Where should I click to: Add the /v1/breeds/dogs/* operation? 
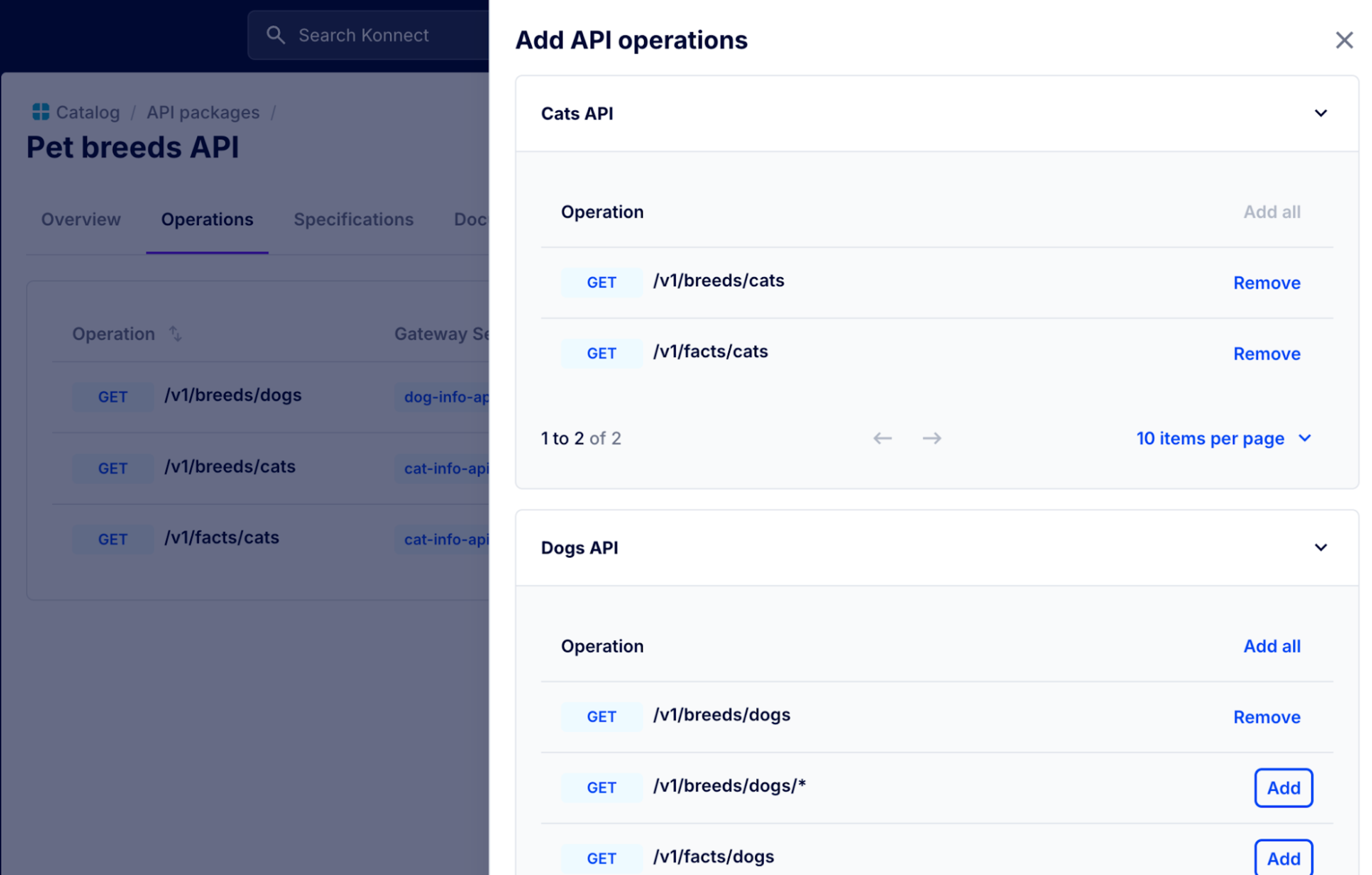[1282, 788]
